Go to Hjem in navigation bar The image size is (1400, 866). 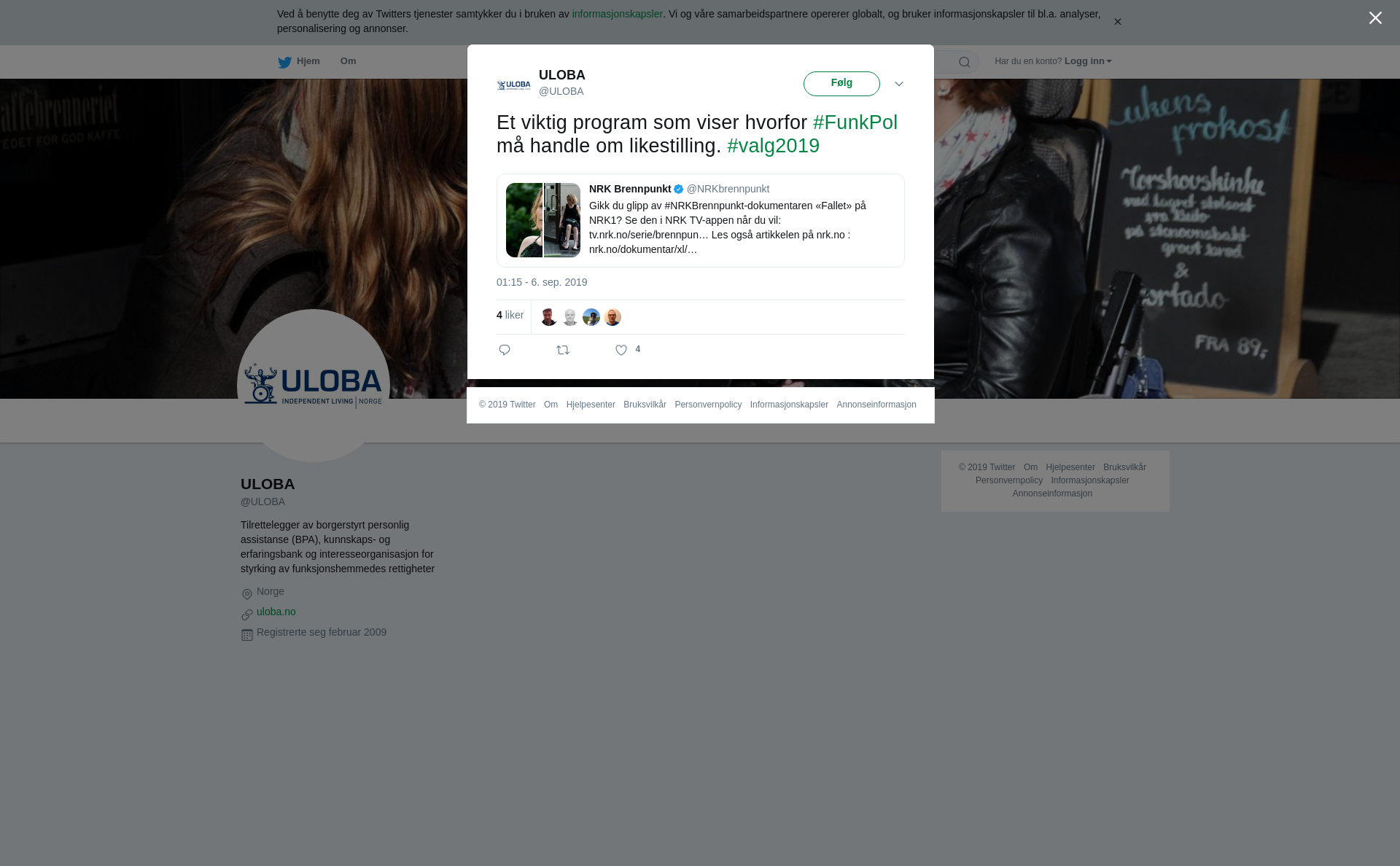click(x=308, y=61)
